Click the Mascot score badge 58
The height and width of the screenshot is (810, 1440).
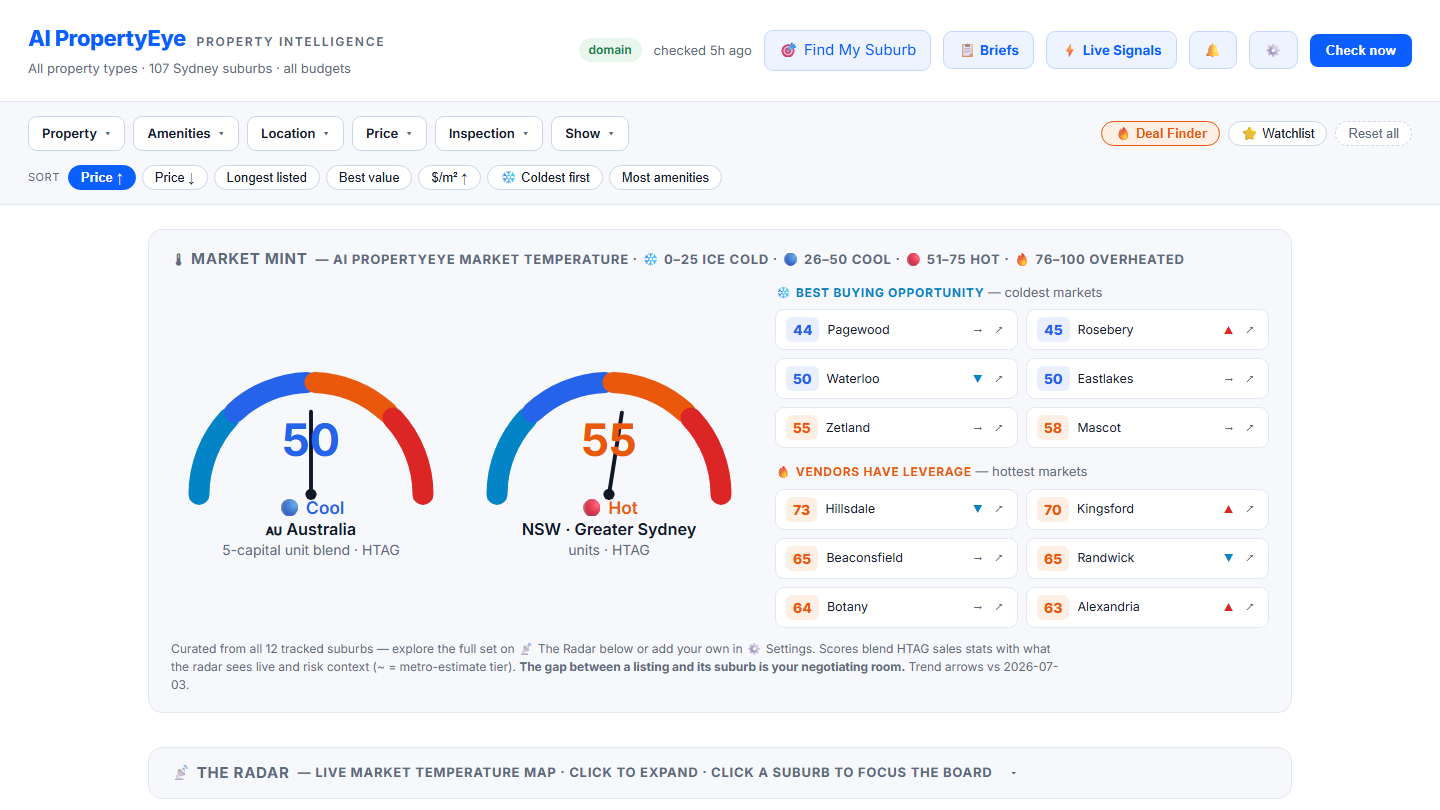click(x=1053, y=428)
